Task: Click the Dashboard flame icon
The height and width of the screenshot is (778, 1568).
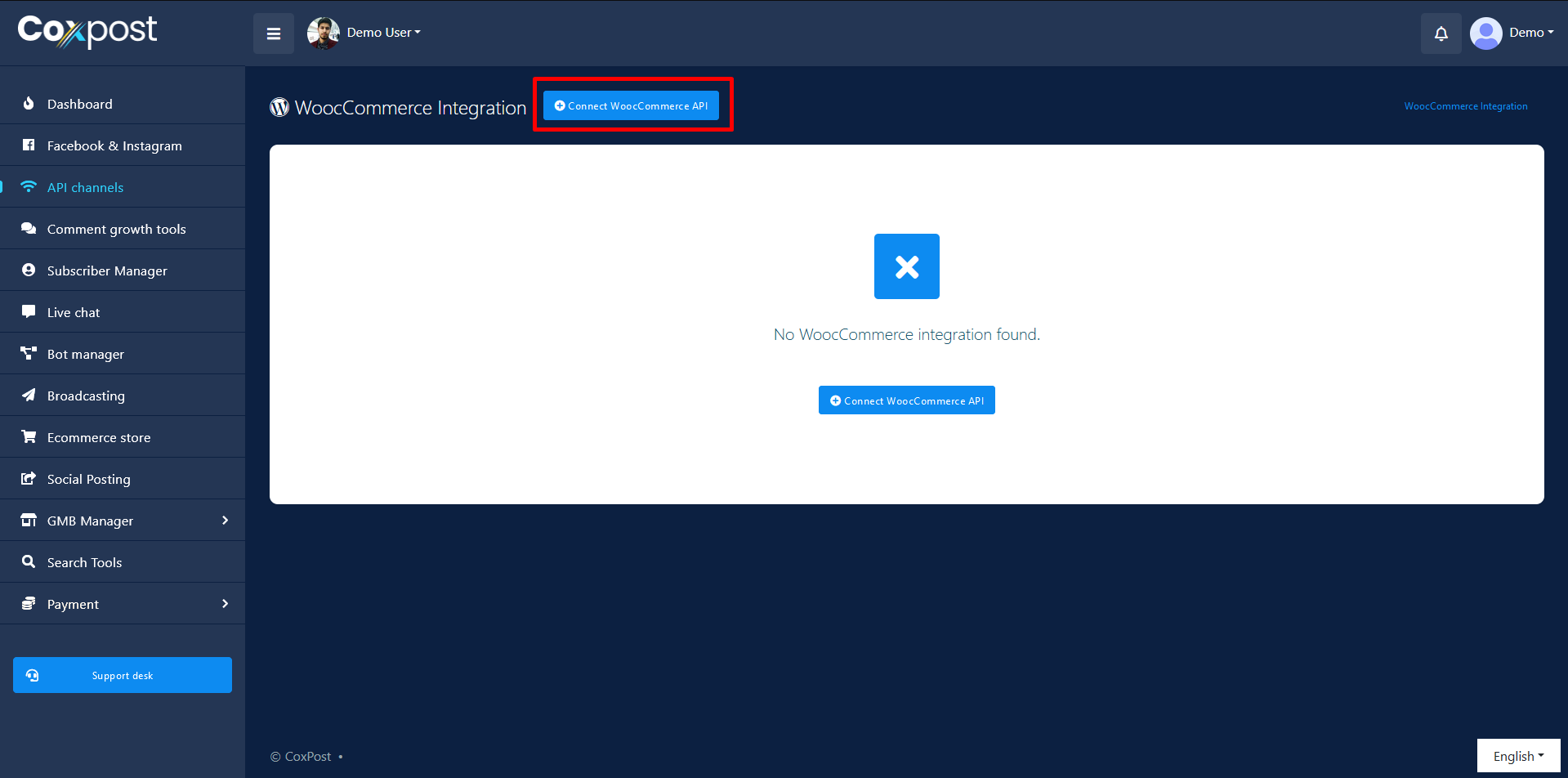Action: (x=29, y=104)
